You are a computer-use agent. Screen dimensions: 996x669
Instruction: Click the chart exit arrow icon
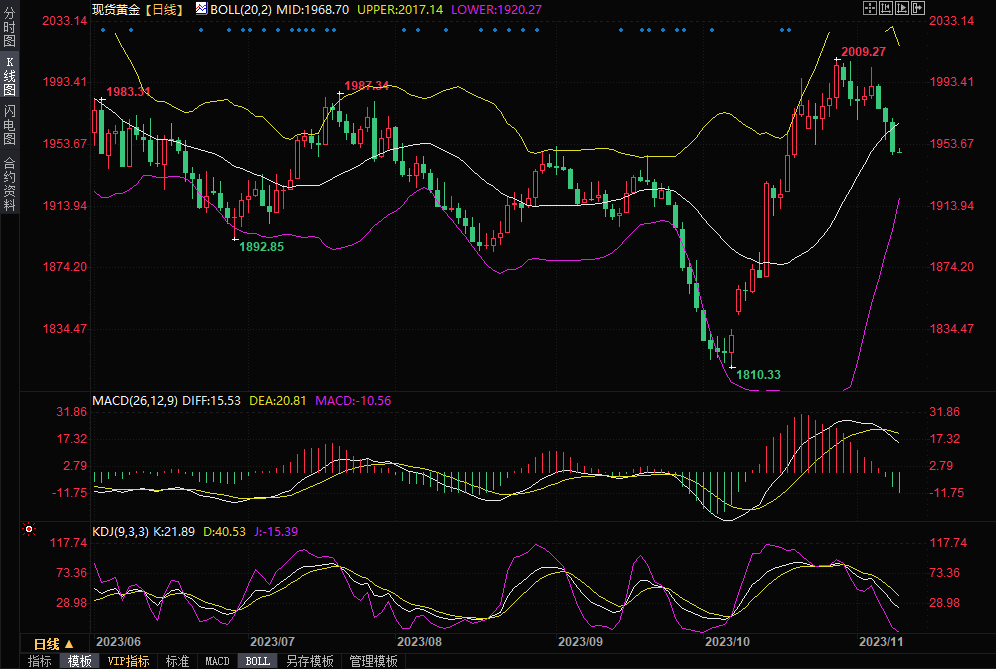(916, 8)
